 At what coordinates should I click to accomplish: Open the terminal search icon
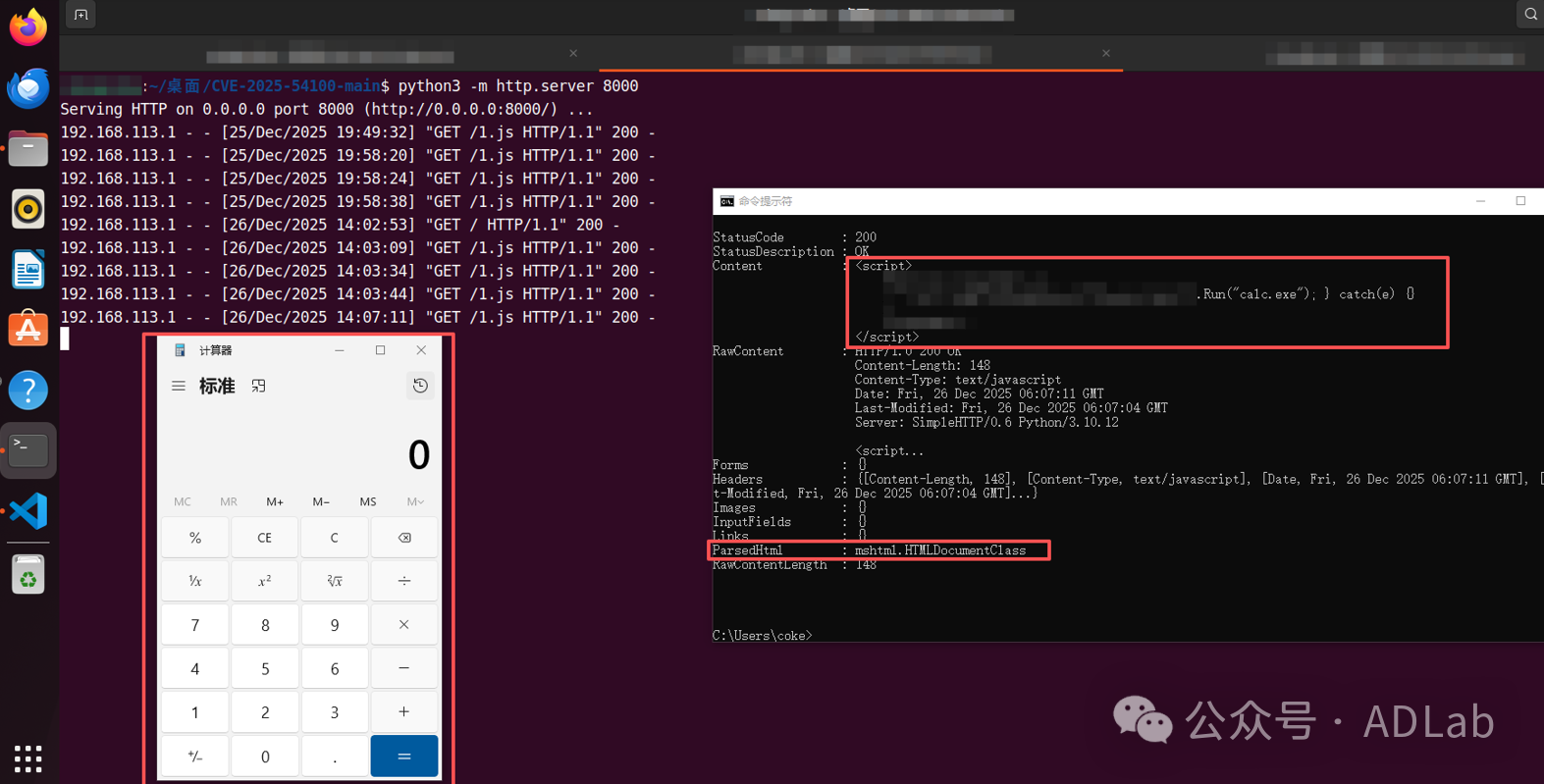[x=1529, y=15]
